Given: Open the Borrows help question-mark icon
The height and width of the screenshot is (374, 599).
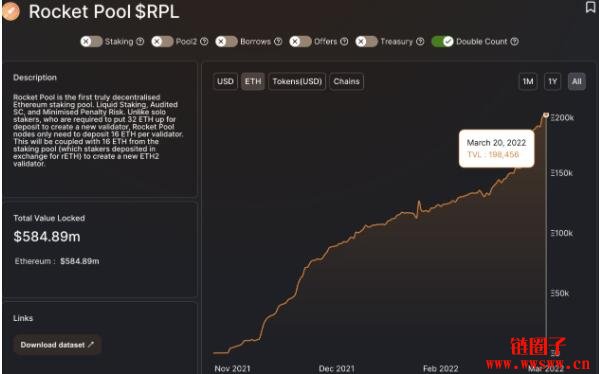Looking at the screenshot, I should tap(278, 41).
